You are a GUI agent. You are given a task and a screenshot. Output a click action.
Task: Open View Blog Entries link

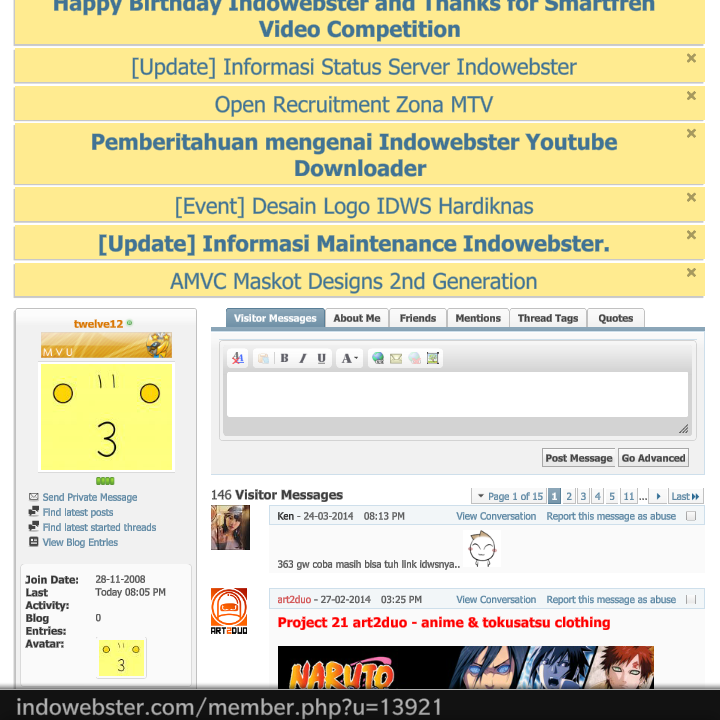click(x=80, y=543)
